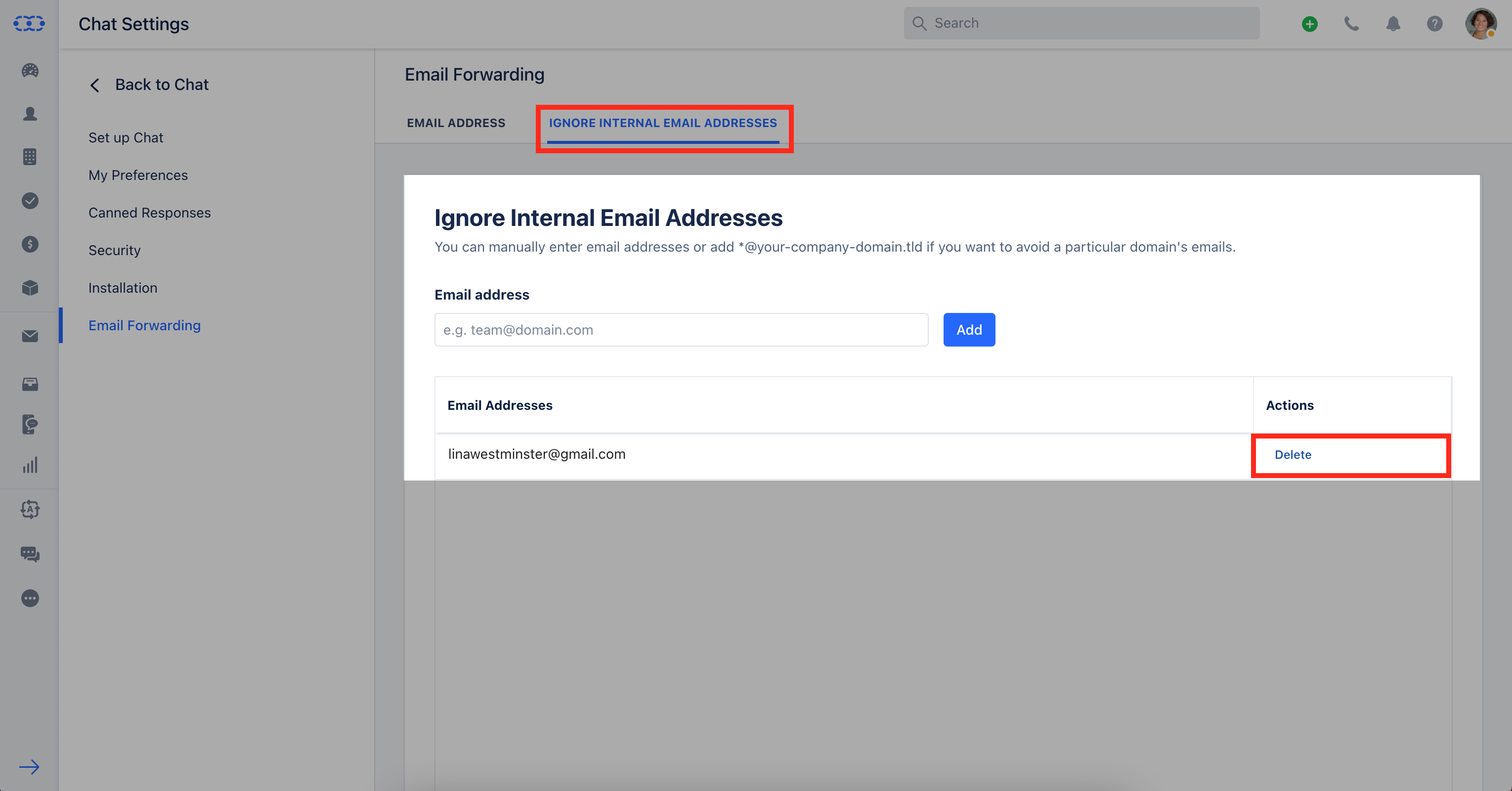Image resolution: width=1512 pixels, height=791 pixels.
Task: Open the reports bar chart icon in the sidebar
Action: coord(30,465)
